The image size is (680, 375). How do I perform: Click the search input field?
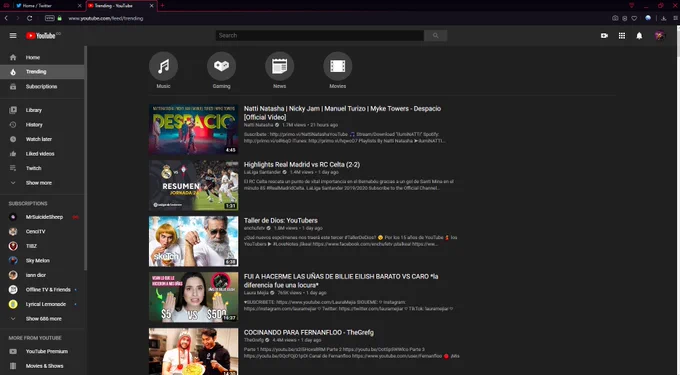[x=320, y=36]
